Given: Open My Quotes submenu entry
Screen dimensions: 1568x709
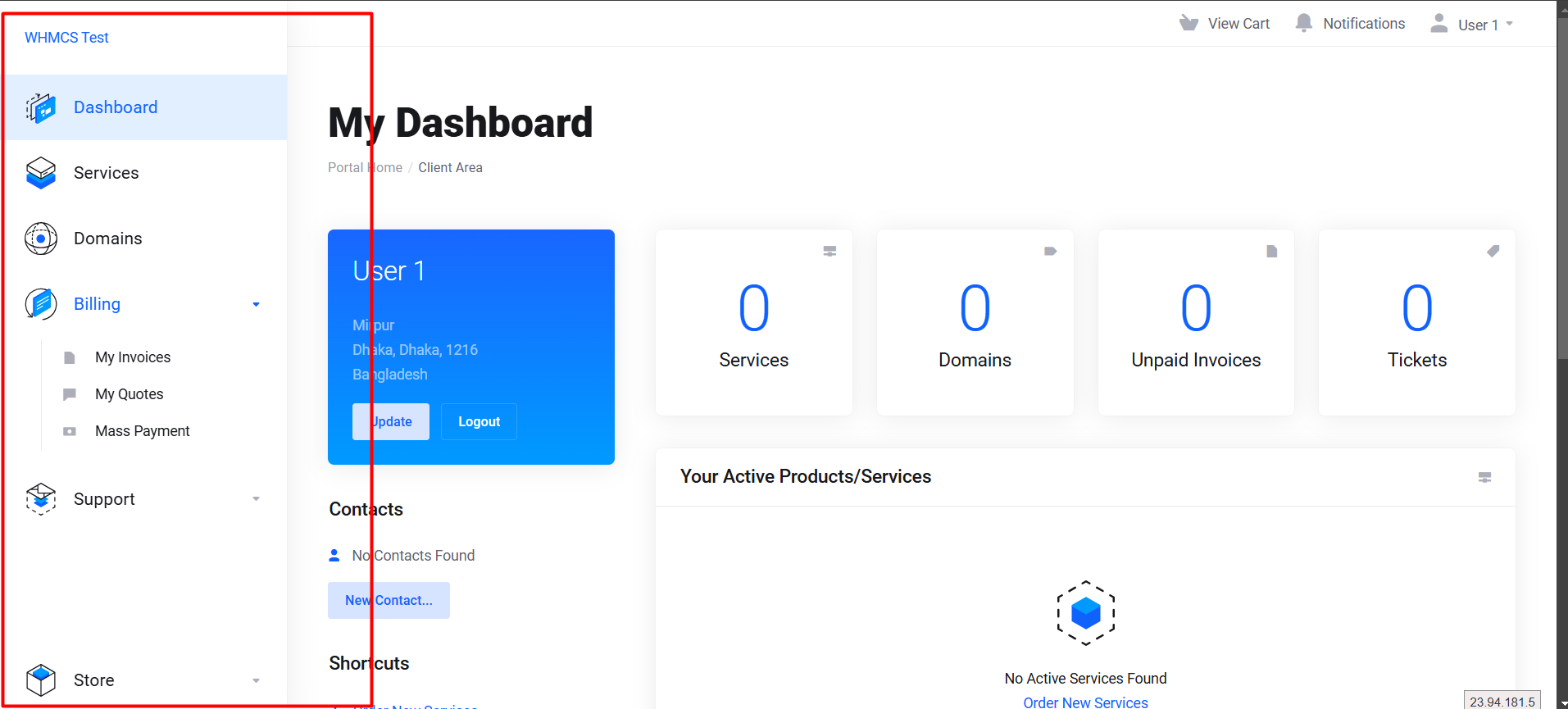Looking at the screenshot, I should point(130,394).
